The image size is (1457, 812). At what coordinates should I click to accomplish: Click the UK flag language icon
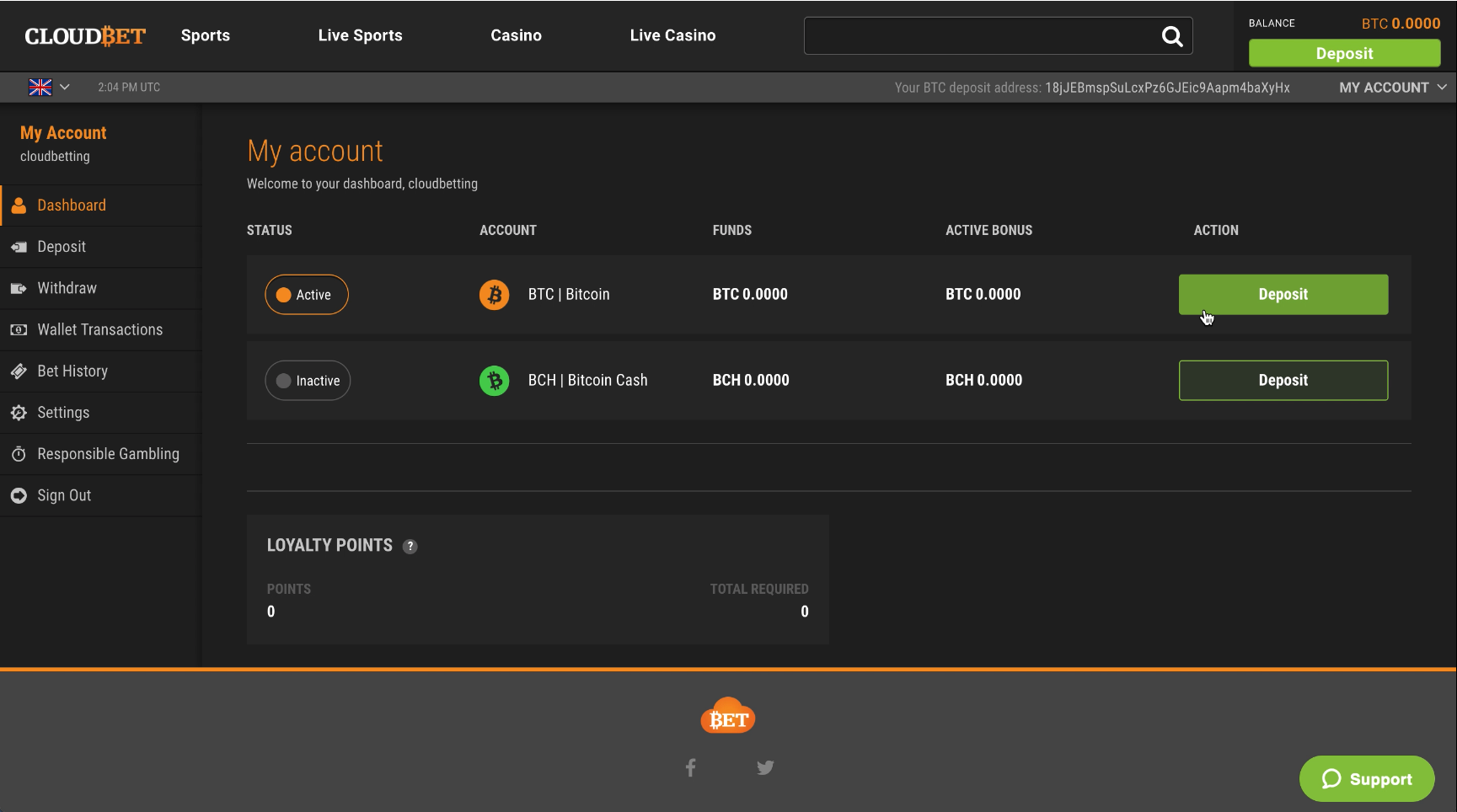click(x=40, y=87)
